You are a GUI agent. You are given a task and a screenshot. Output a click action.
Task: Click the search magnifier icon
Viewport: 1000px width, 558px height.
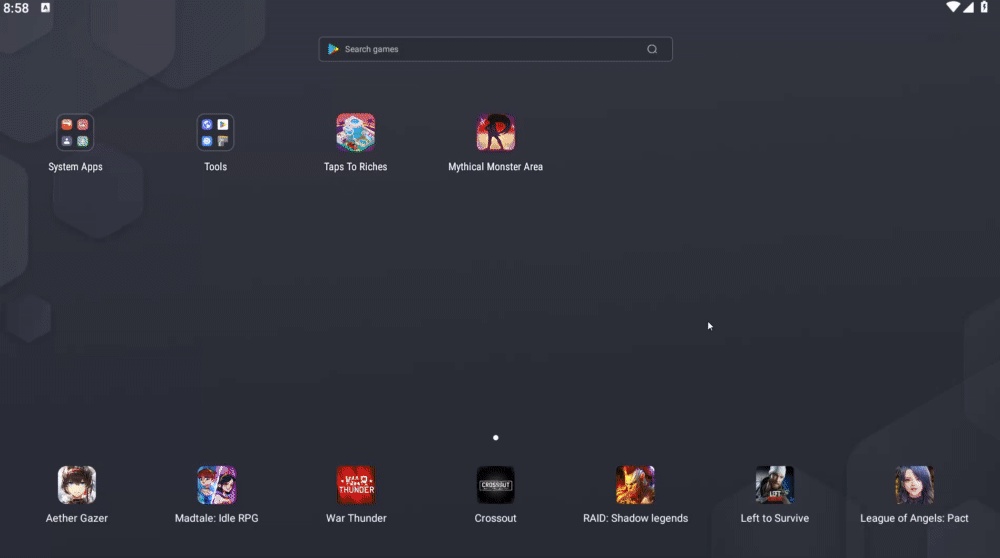pos(652,49)
